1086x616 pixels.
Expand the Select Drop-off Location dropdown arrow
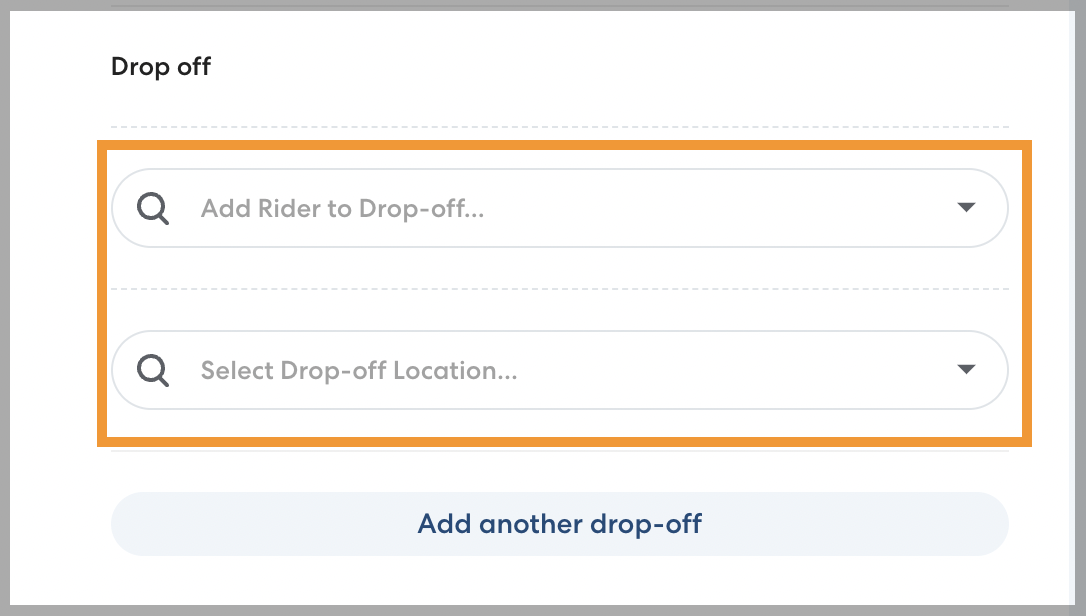965,370
